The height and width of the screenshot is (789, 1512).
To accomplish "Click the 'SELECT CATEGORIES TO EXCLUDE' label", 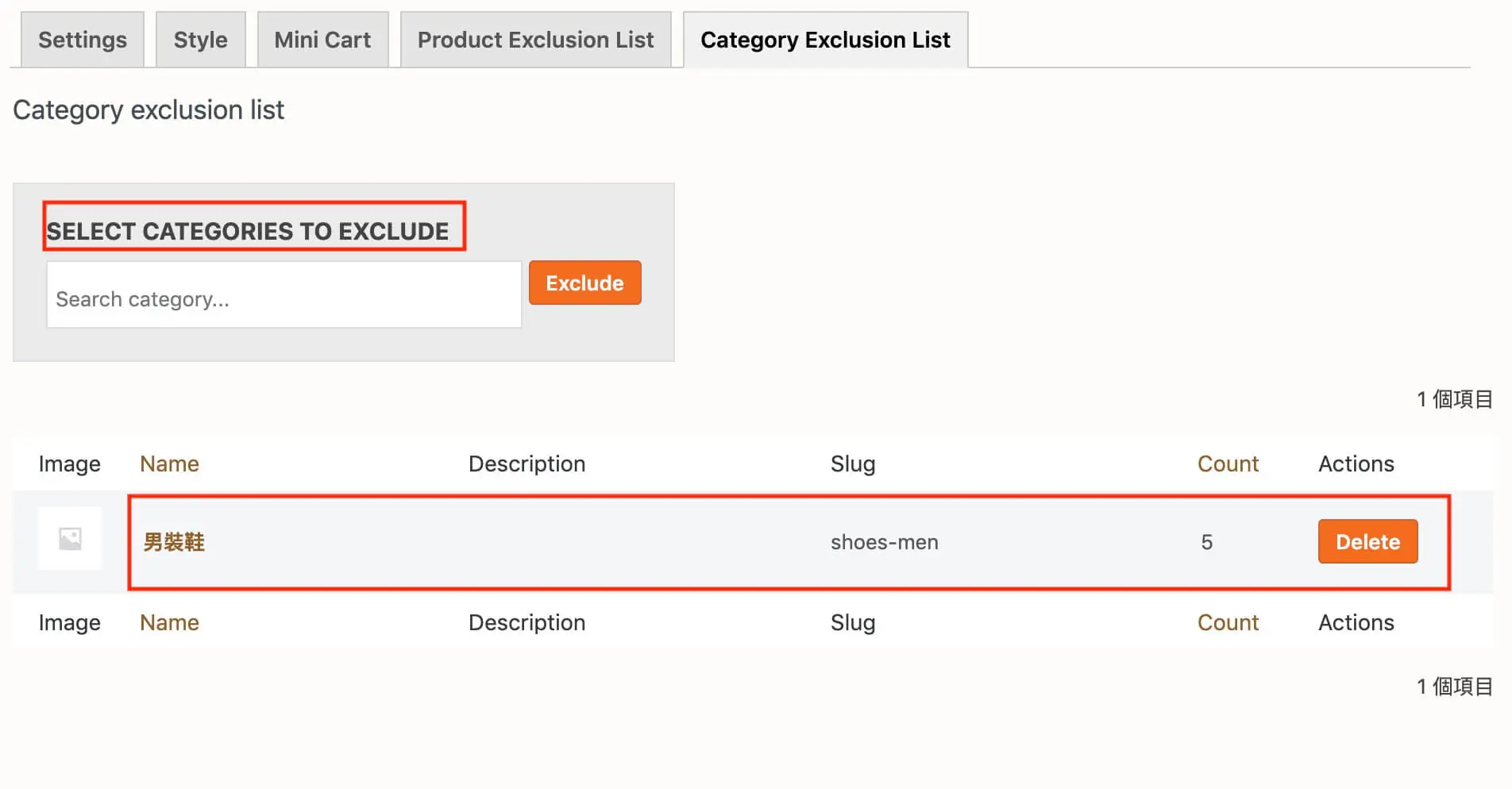I will coord(248,231).
